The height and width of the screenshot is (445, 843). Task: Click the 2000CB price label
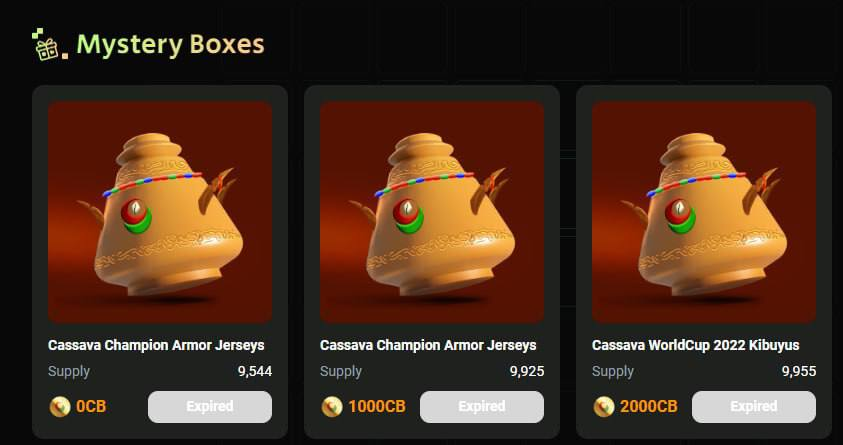point(649,407)
